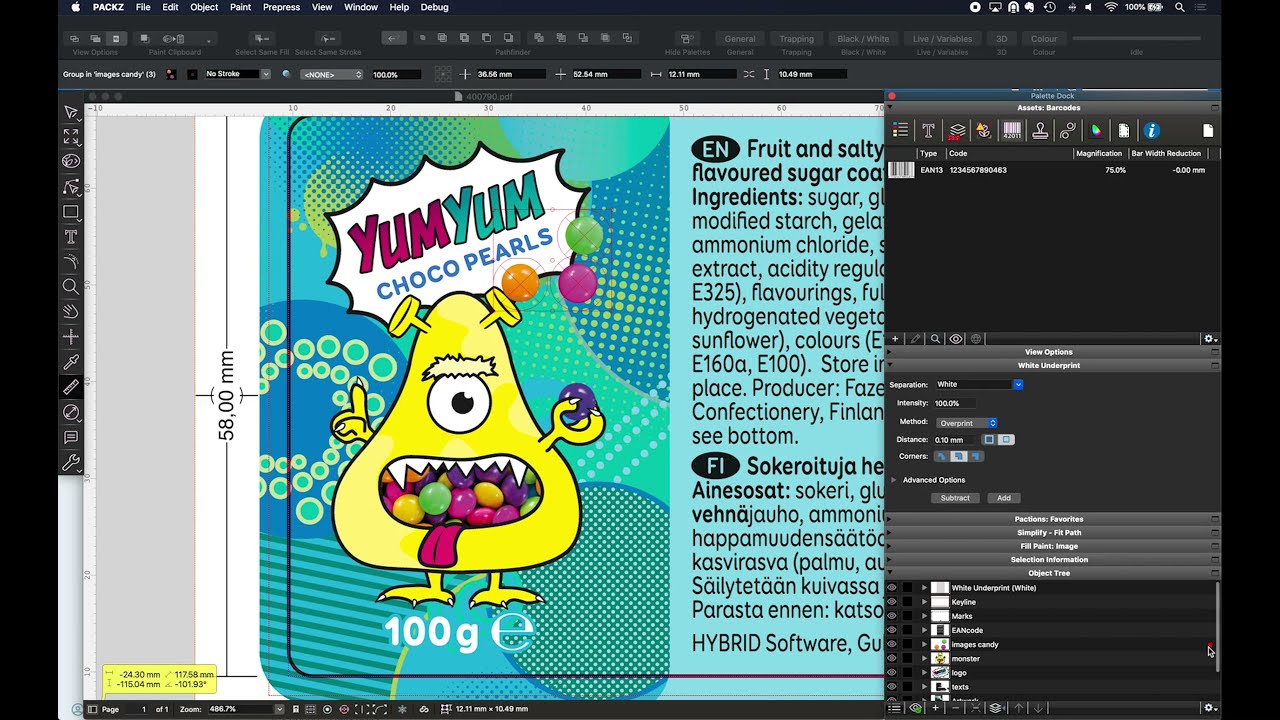Pick the Hand pan tool
1280x720 pixels.
click(71, 312)
